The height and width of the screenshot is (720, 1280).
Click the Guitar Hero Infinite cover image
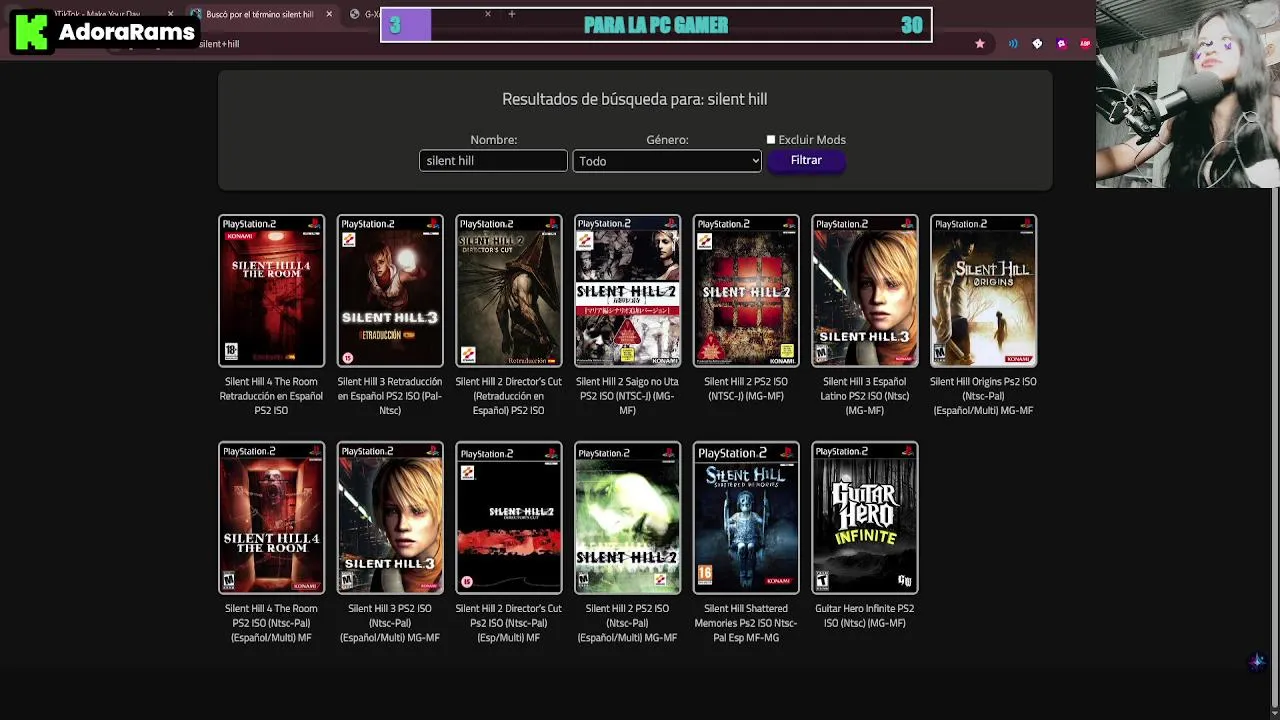pos(864,518)
